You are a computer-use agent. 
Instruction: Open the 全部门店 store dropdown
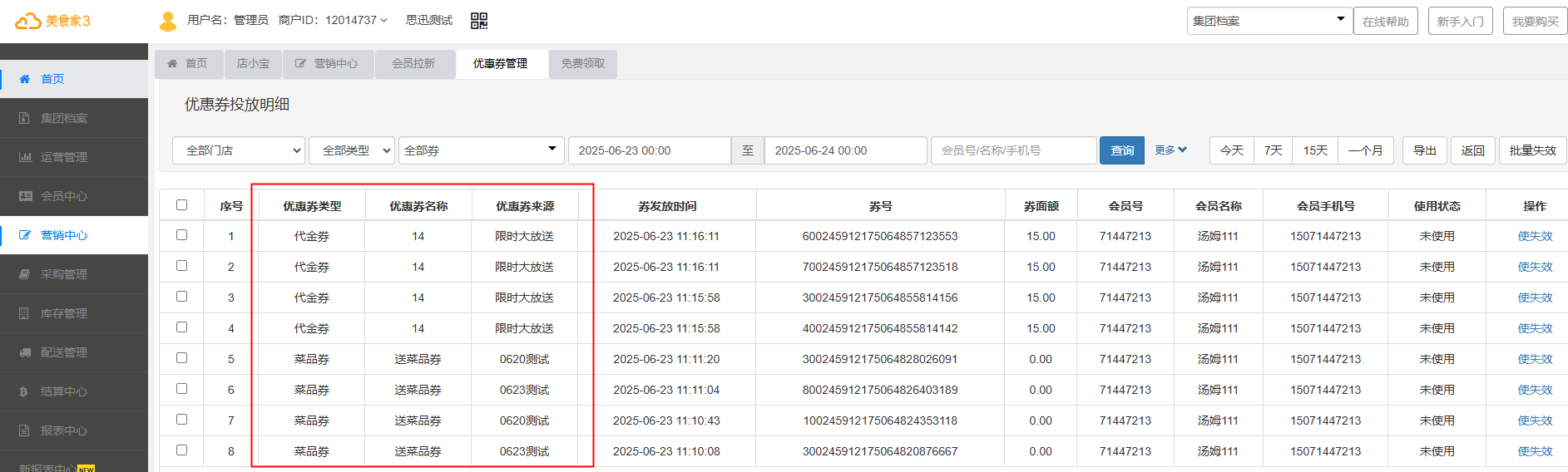(239, 150)
